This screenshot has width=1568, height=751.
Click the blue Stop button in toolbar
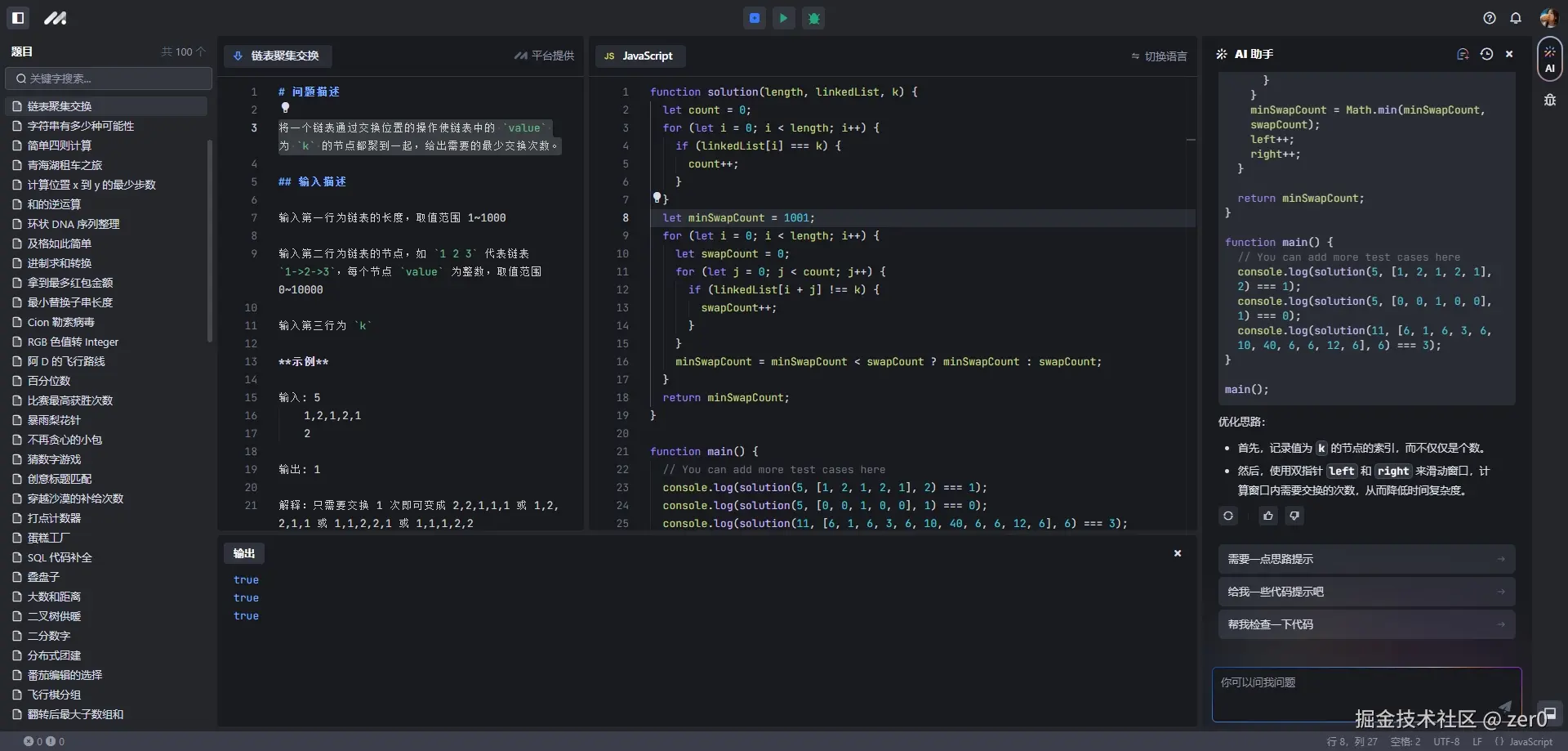point(755,18)
